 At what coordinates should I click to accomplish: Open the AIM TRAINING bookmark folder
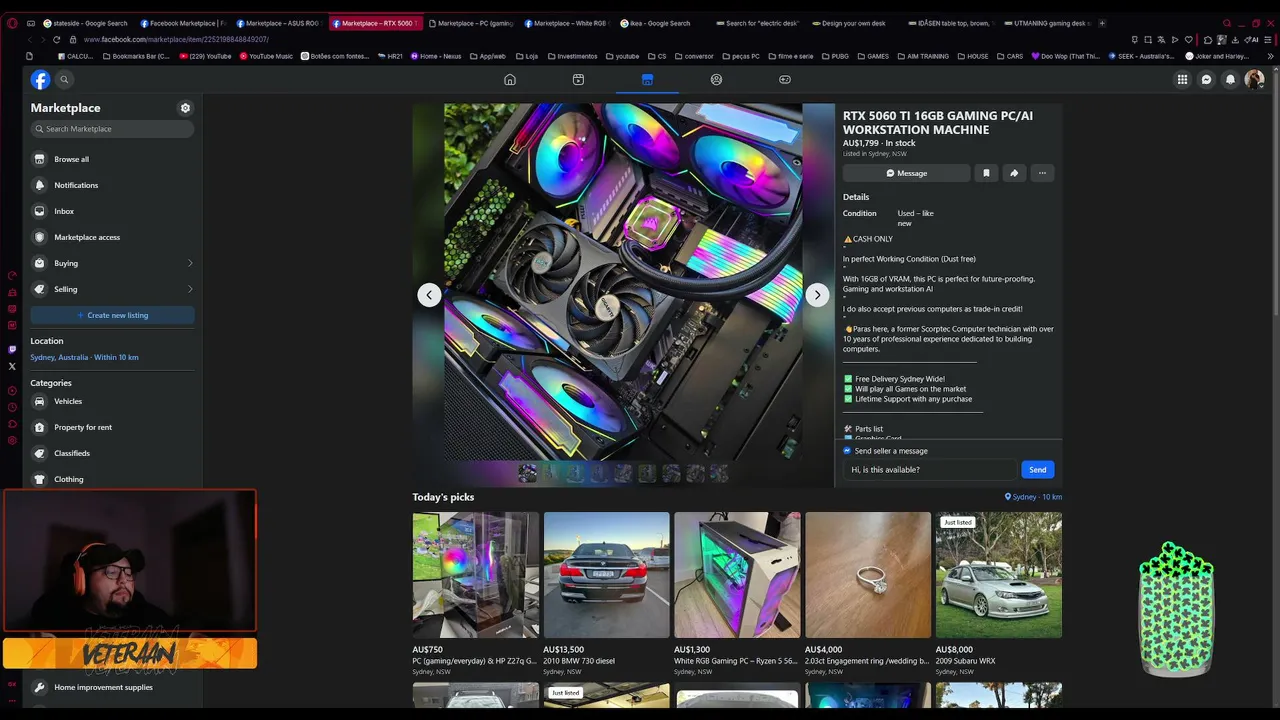coord(923,56)
